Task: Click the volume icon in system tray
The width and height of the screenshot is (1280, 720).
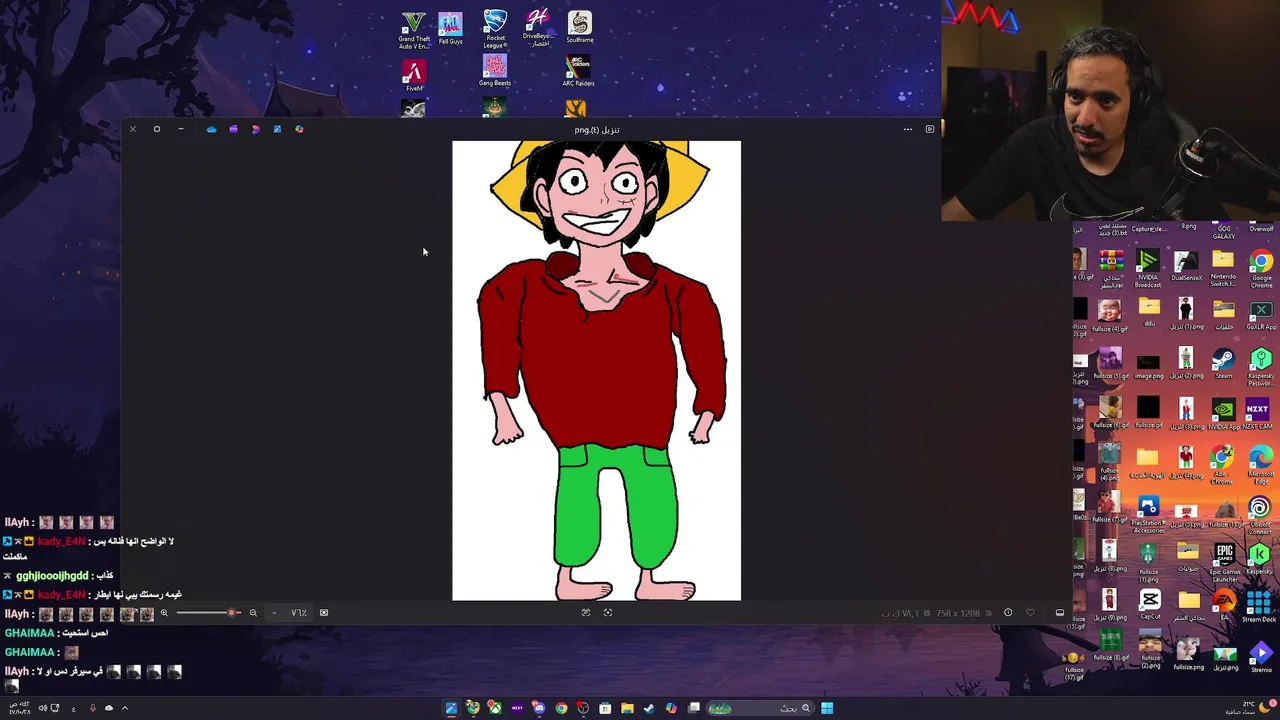Action: coord(42,708)
